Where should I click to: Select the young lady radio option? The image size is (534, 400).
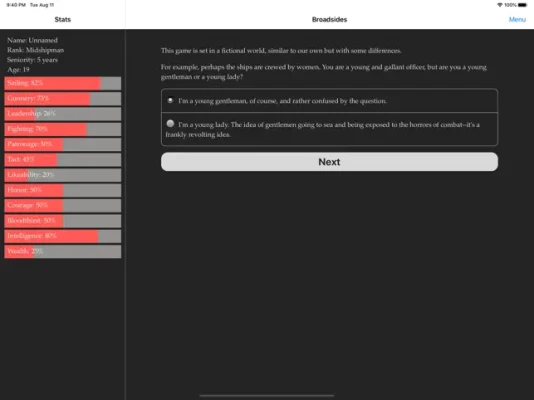tap(170, 124)
